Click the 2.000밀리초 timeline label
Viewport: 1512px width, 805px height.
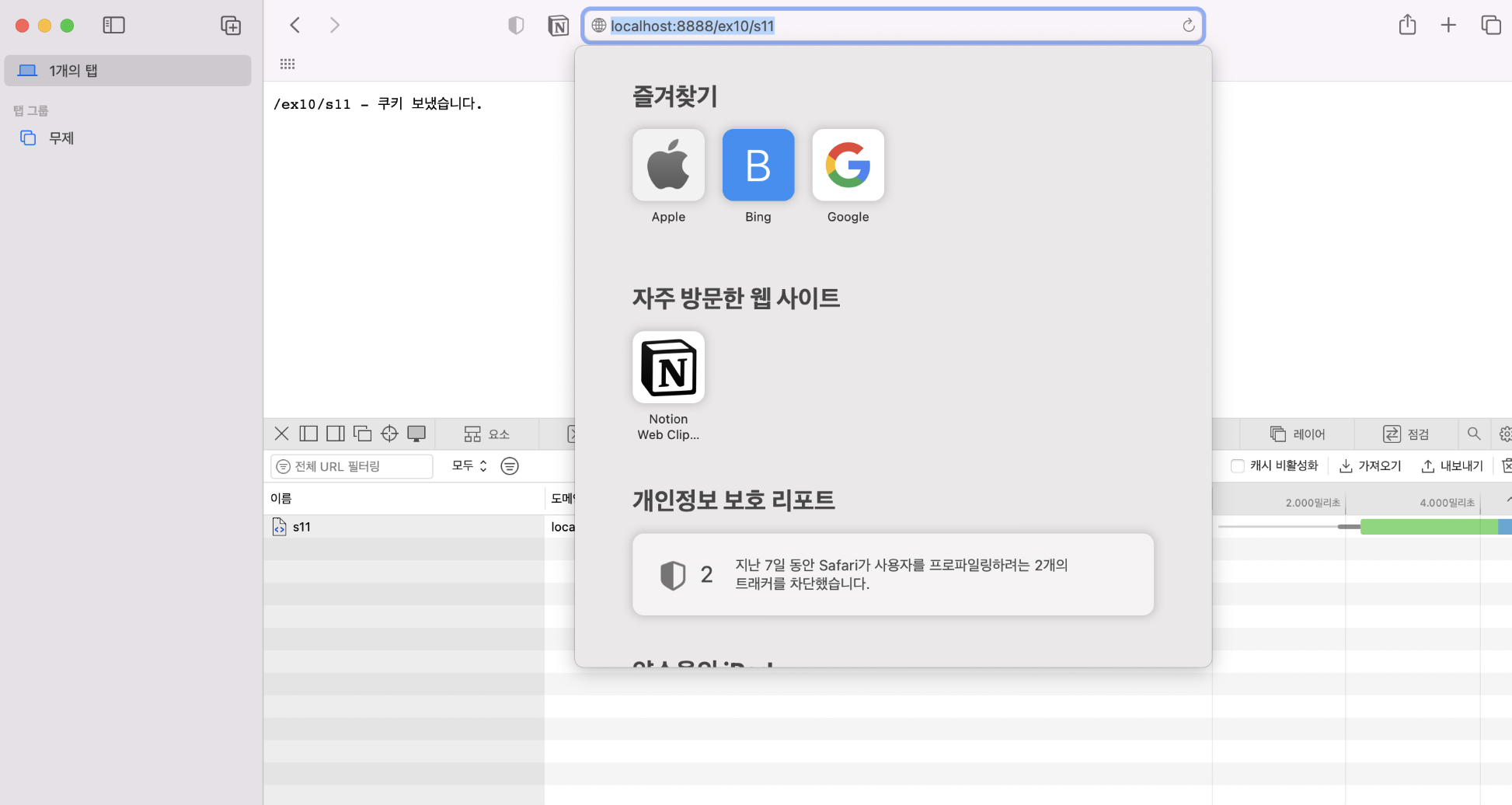(x=1312, y=503)
